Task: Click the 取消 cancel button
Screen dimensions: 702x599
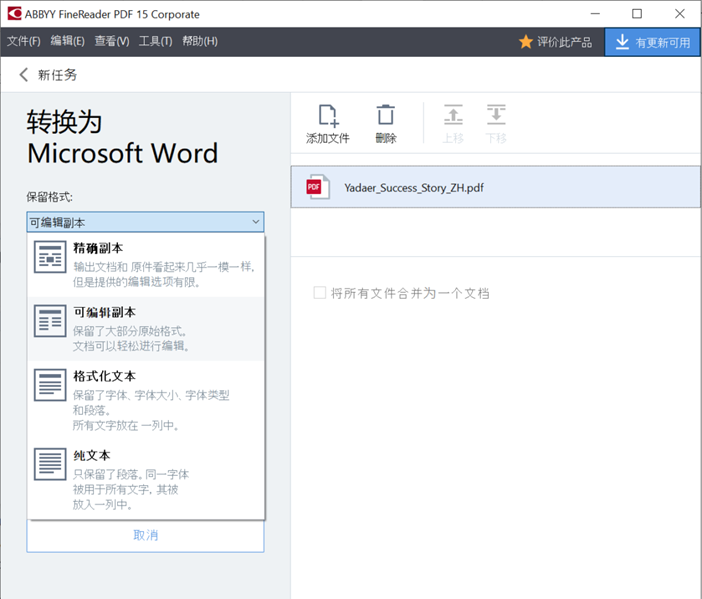Action: coord(146,535)
